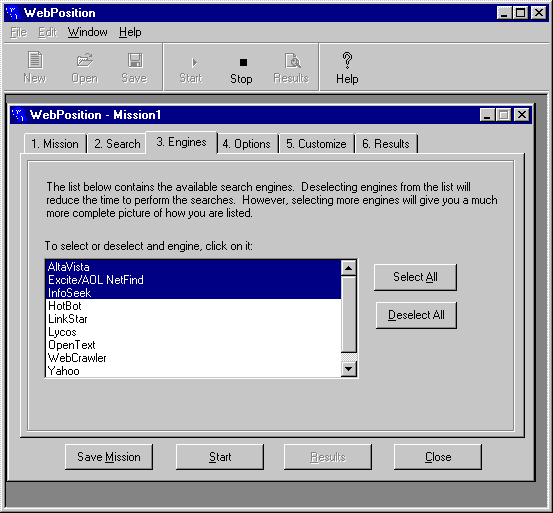Open the 5. Customize tab
Viewport: 553px width, 513px height.
(x=316, y=144)
